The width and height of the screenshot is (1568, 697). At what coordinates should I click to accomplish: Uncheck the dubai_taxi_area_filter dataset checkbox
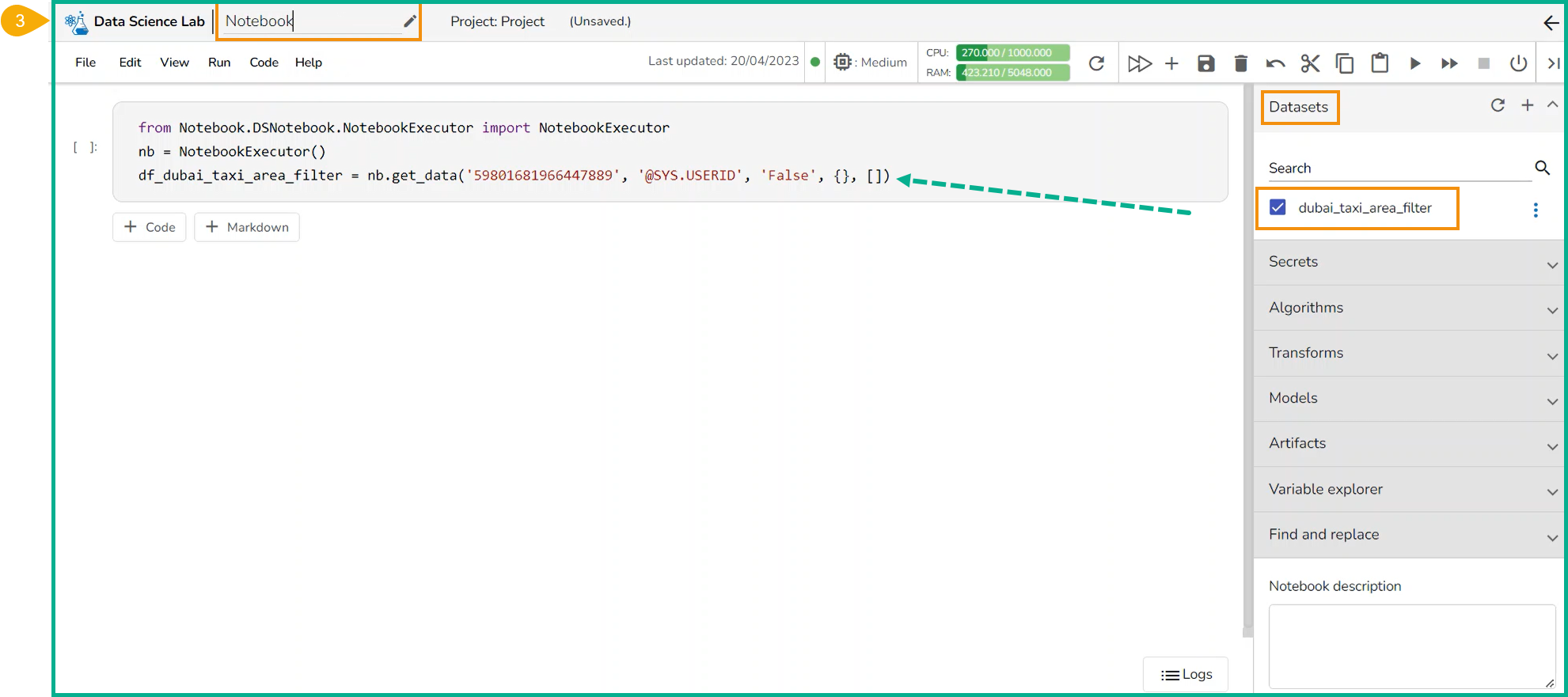pos(1278,207)
